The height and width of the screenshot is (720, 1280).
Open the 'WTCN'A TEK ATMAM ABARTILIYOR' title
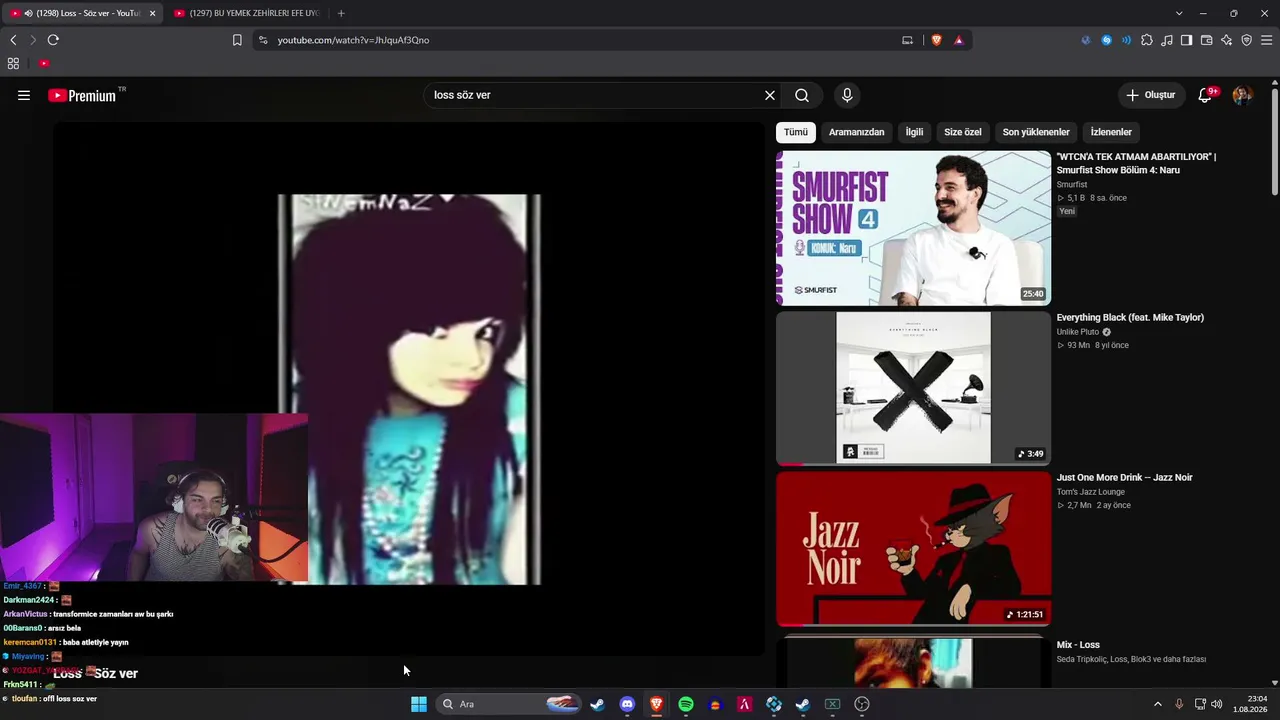[1137, 163]
